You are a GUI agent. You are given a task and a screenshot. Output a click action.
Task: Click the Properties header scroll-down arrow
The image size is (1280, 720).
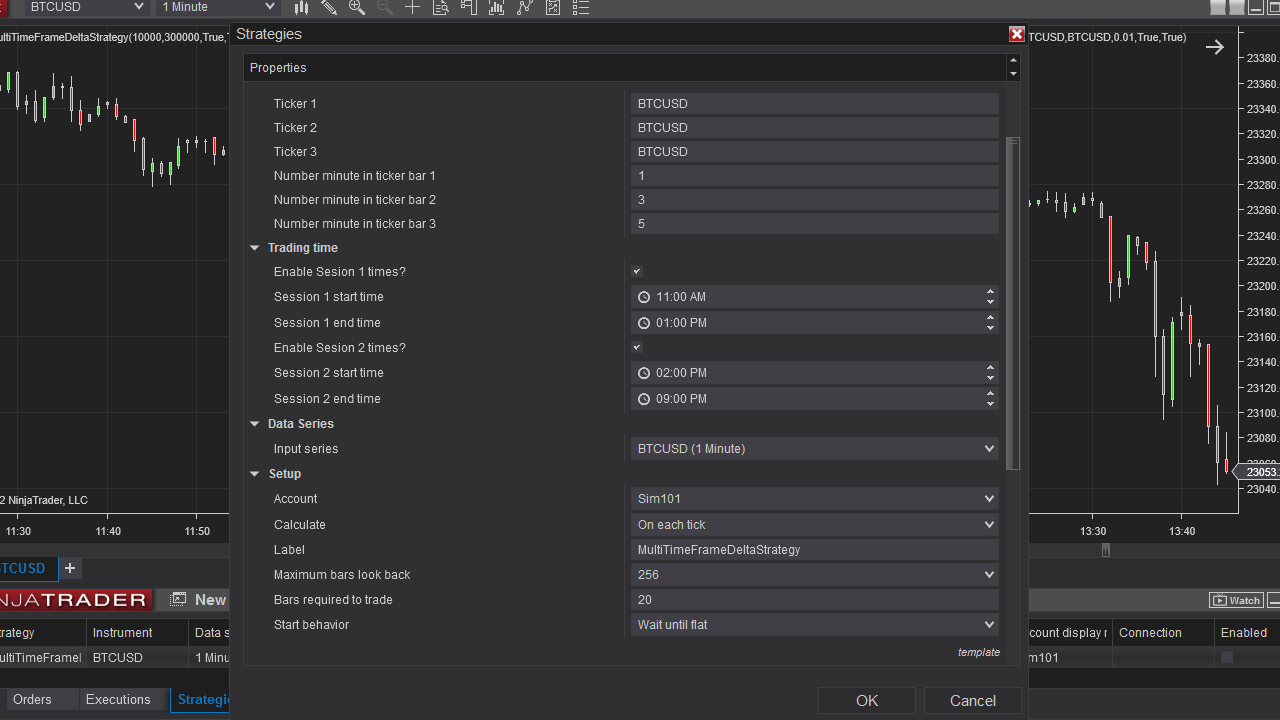1013,74
